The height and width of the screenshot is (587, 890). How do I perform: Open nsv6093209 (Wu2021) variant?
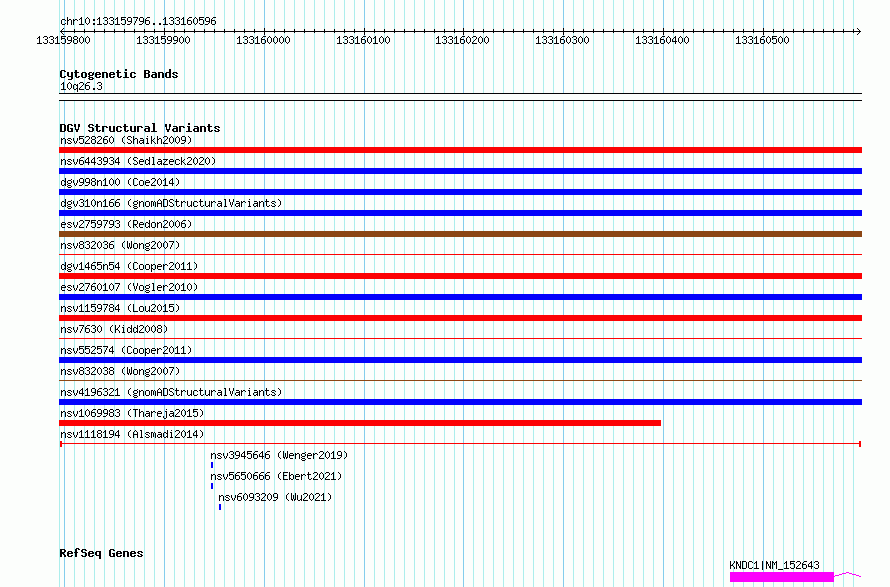click(275, 497)
